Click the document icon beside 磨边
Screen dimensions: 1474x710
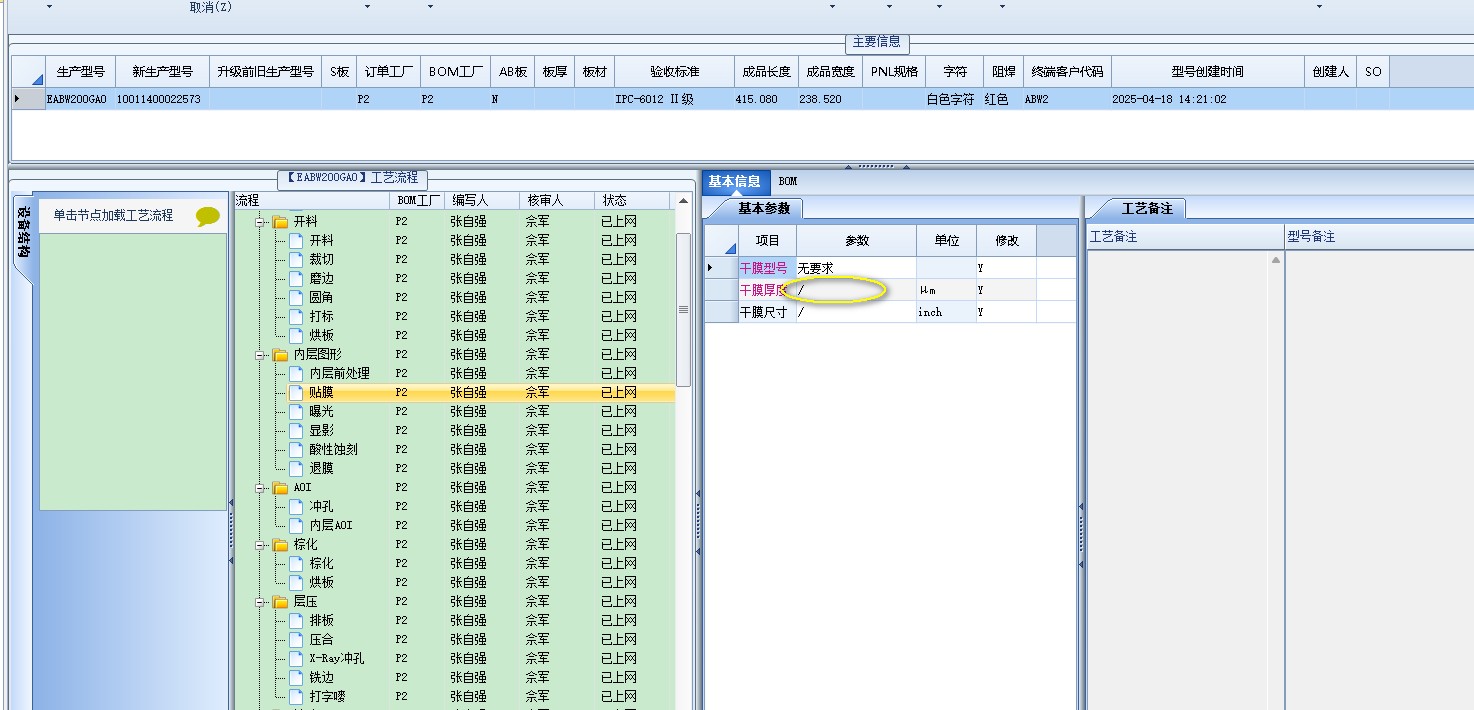[x=296, y=278]
